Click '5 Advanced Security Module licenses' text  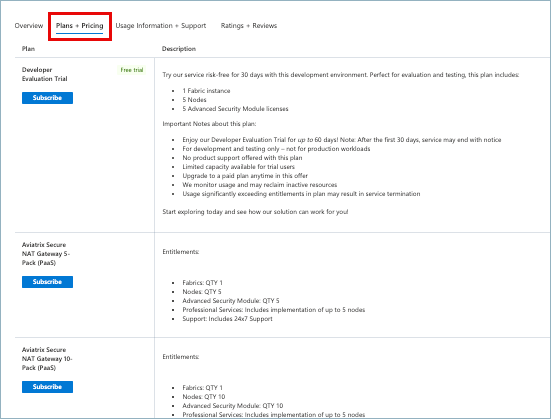point(235,109)
